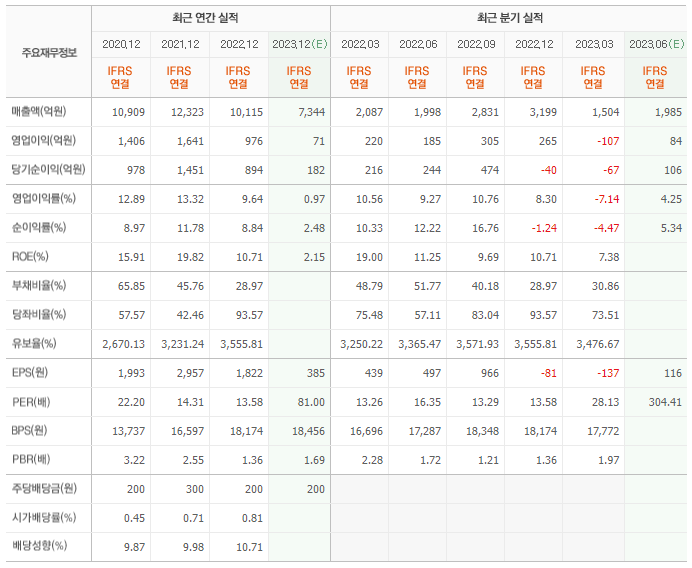The image size is (692, 568).
Task: Select operating margin value -7.14
Action: click(607, 199)
